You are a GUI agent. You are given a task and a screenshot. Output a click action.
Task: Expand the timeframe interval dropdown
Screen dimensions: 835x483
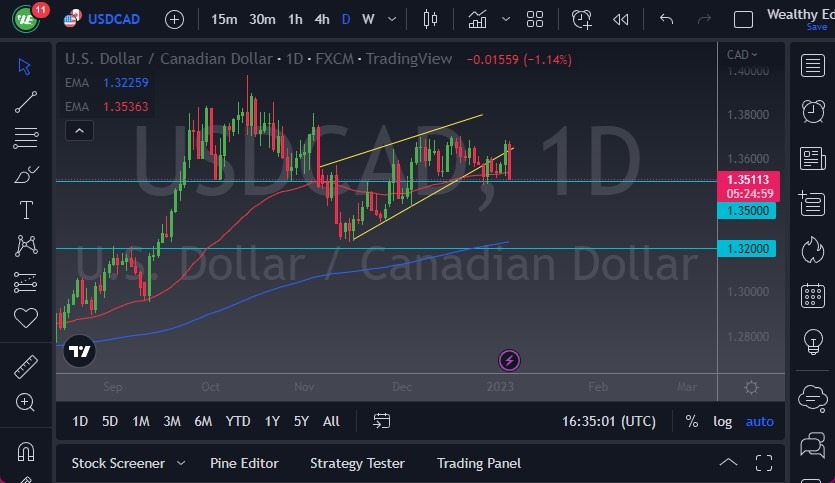point(392,20)
